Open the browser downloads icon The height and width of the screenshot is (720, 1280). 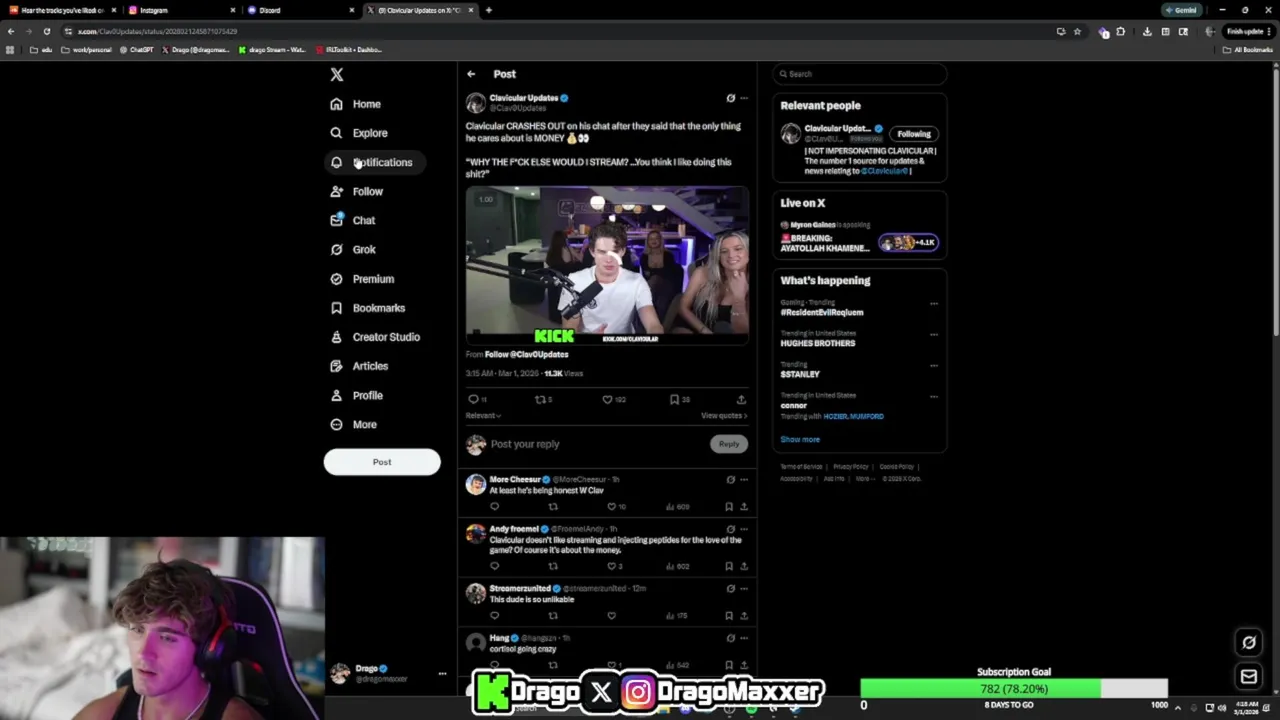tap(1147, 31)
